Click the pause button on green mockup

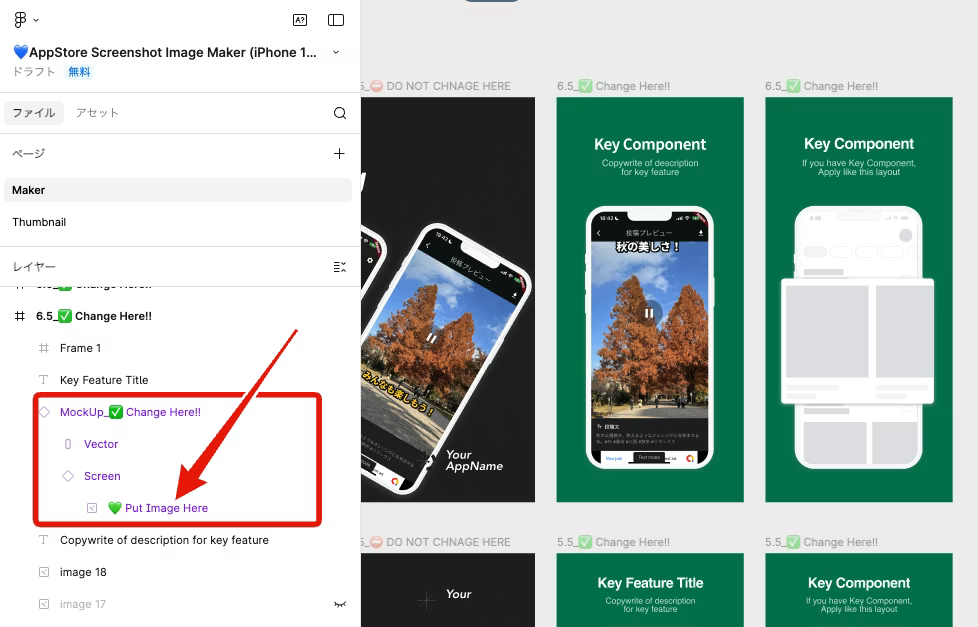click(x=649, y=313)
